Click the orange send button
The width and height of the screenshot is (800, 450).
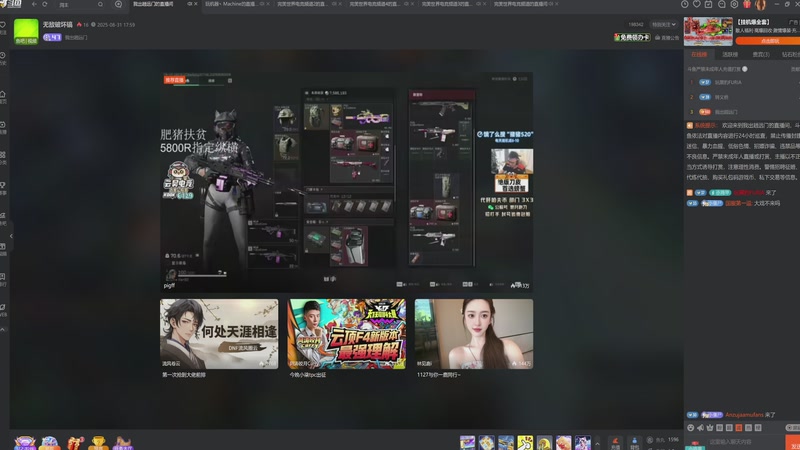tap(792, 443)
